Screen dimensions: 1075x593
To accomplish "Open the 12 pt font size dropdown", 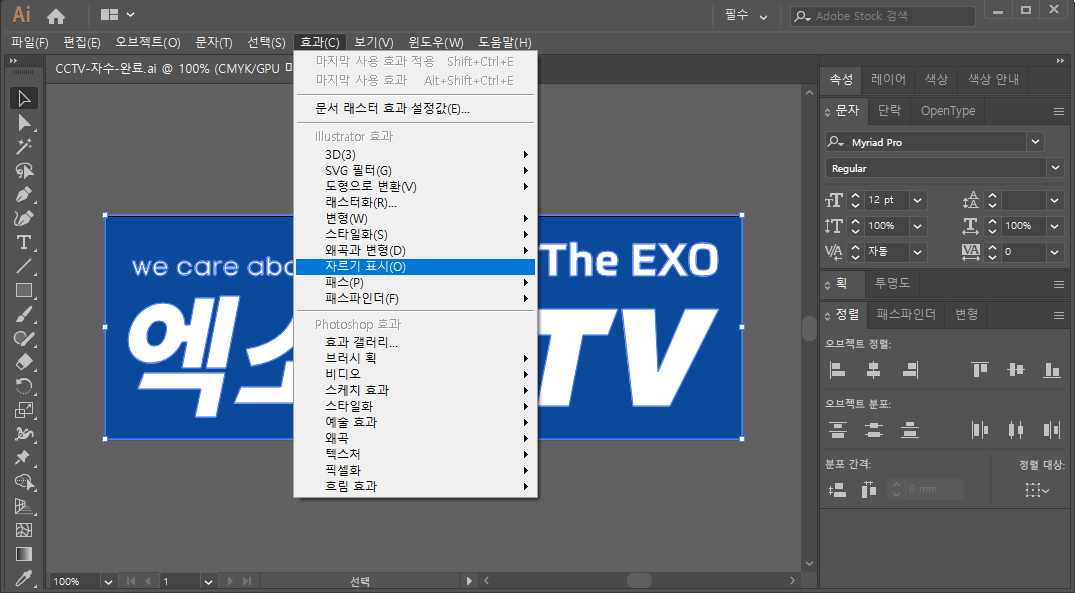I will 917,200.
